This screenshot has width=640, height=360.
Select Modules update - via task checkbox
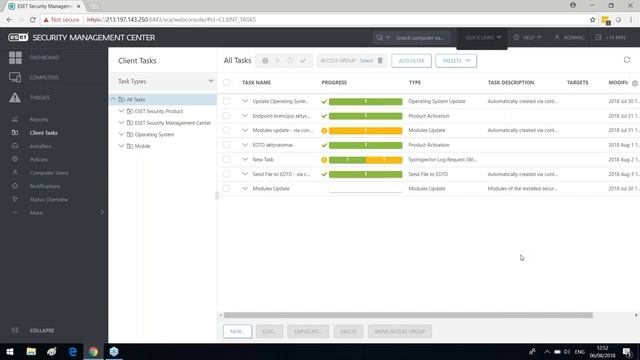227,130
